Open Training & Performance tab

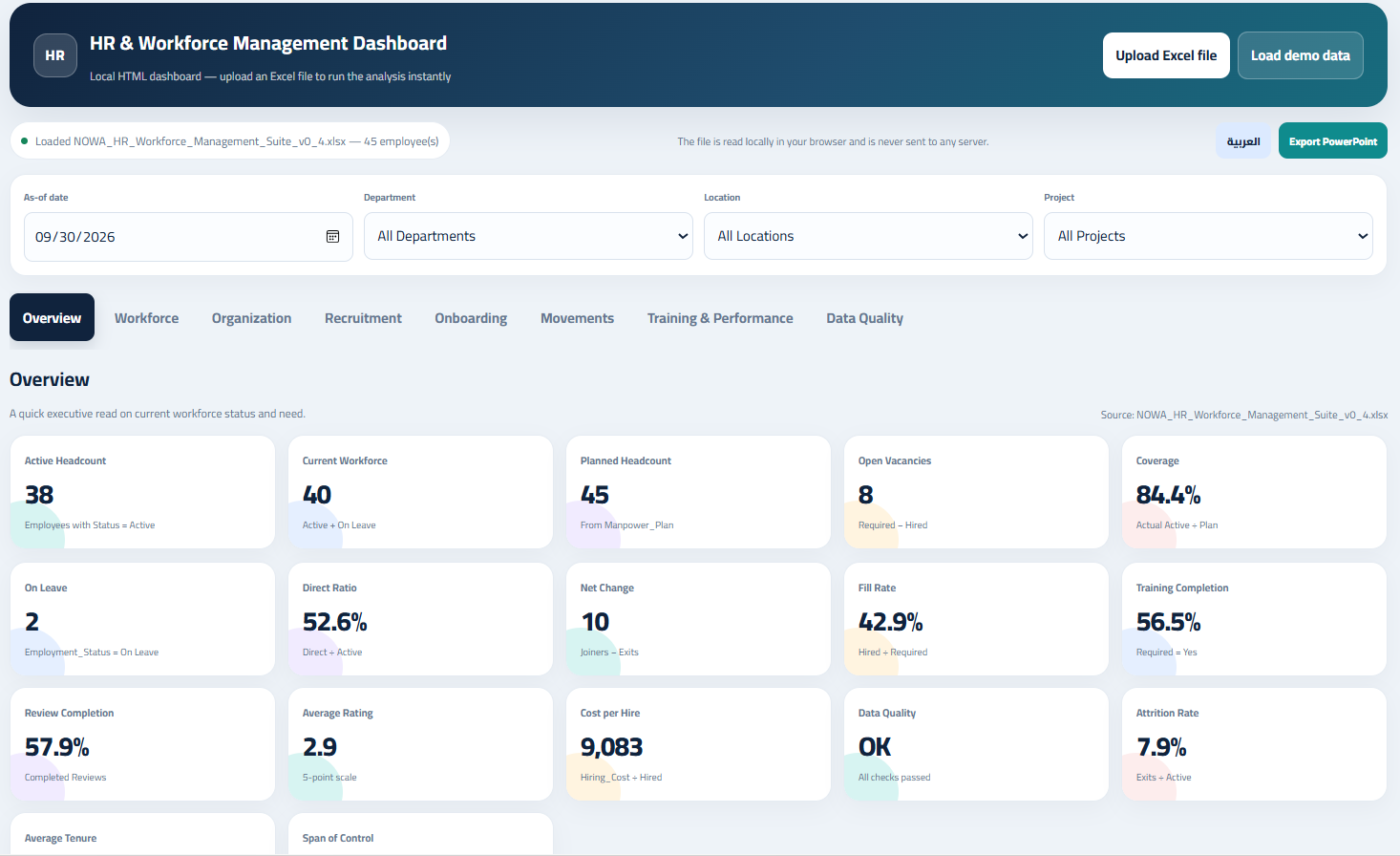(720, 318)
